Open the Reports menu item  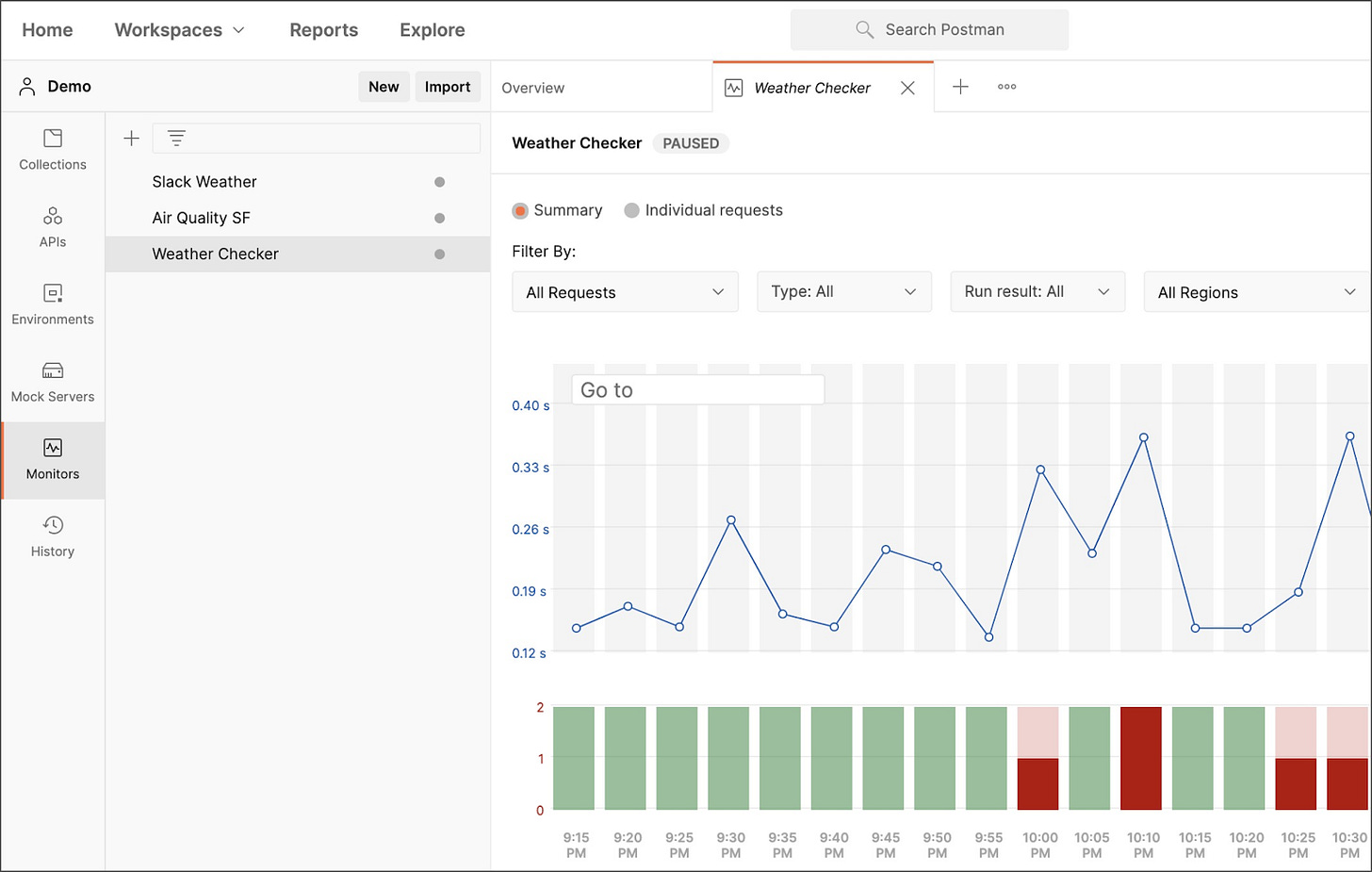[x=323, y=30]
